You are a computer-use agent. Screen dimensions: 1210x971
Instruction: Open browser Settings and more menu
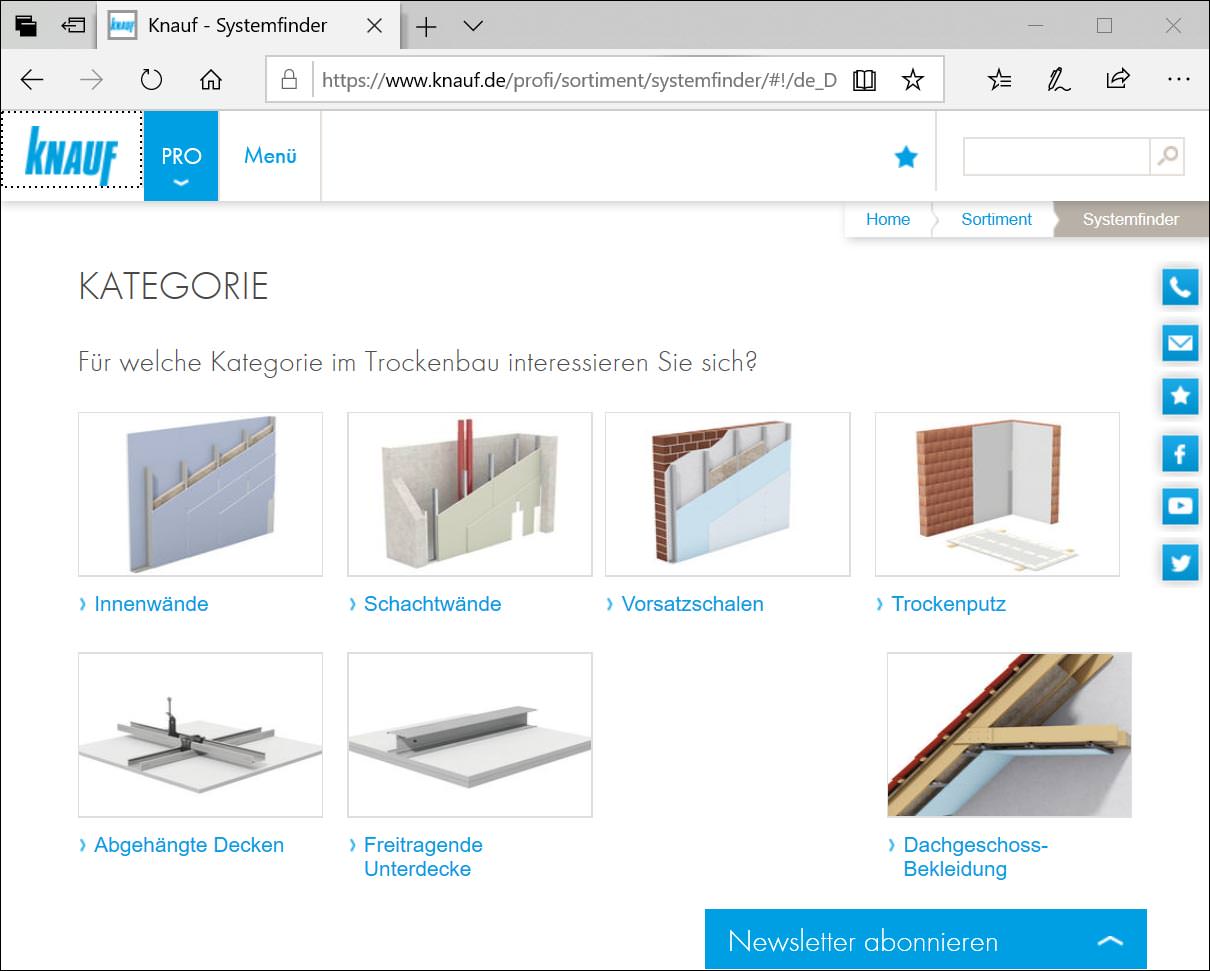tap(1178, 80)
